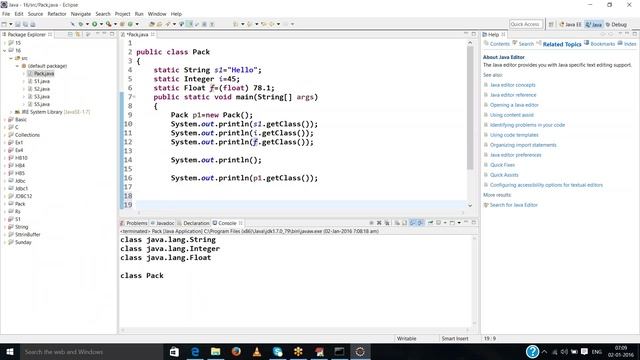Expand the Collections project node
The width and height of the screenshot is (640, 360).
[x=4, y=135]
